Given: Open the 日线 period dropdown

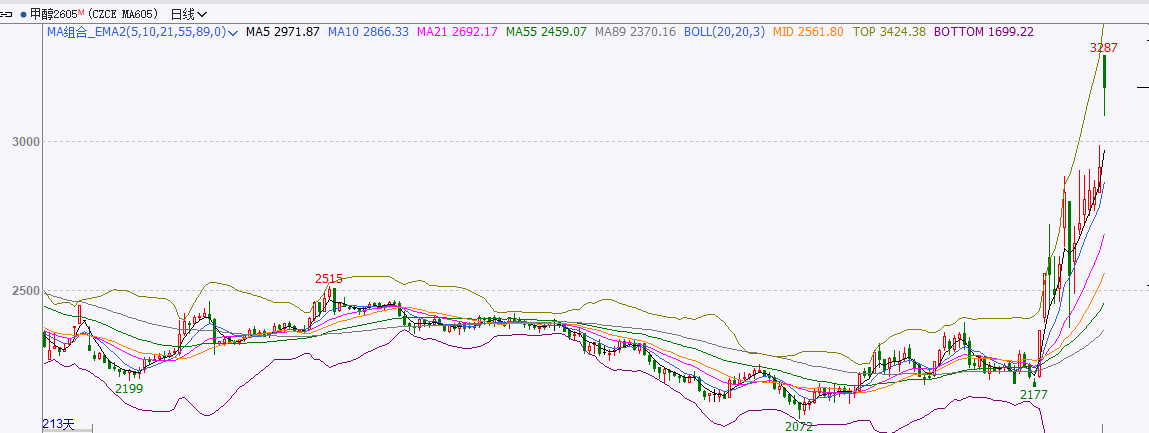Looking at the screenshot, I should coord(189,14).
